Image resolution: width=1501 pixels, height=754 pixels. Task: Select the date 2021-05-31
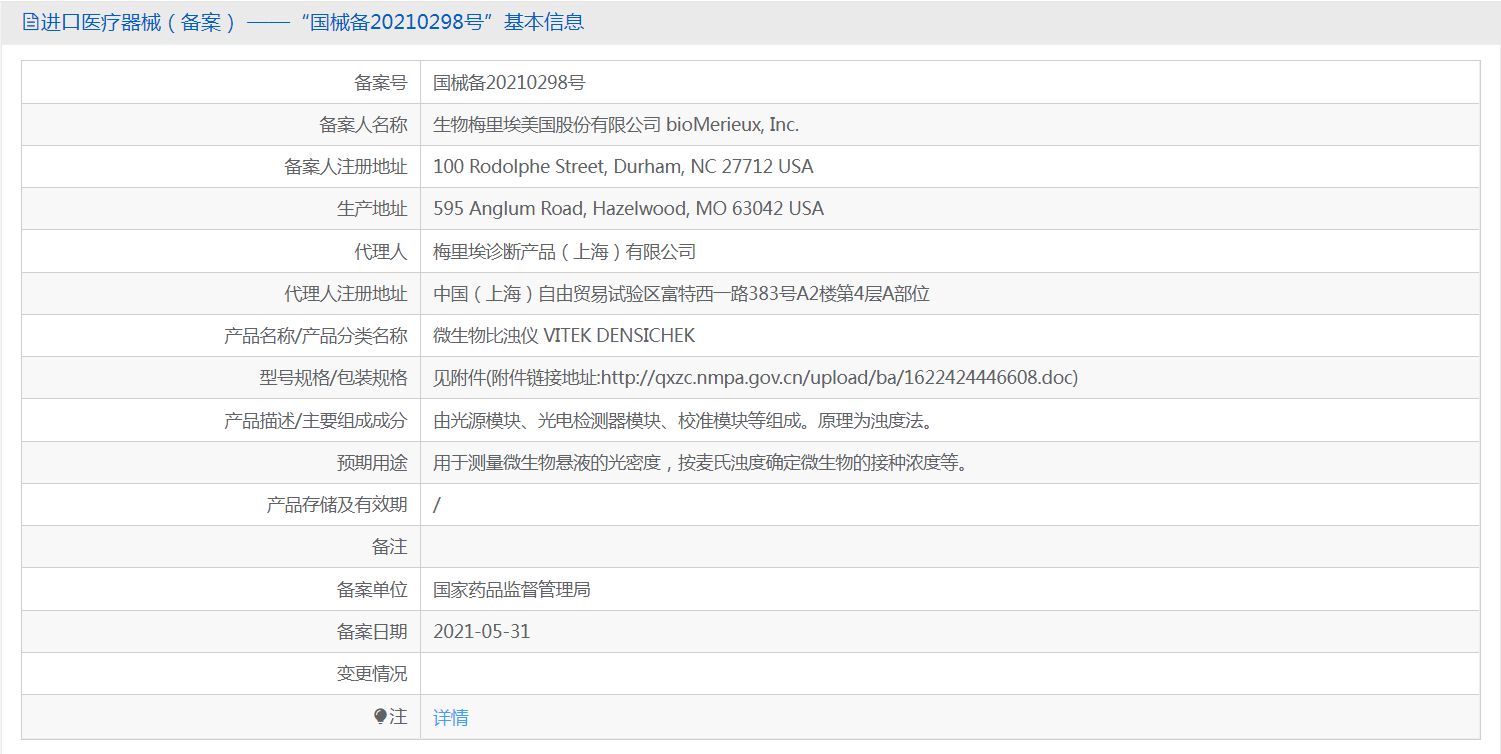[x=481, y=631]
